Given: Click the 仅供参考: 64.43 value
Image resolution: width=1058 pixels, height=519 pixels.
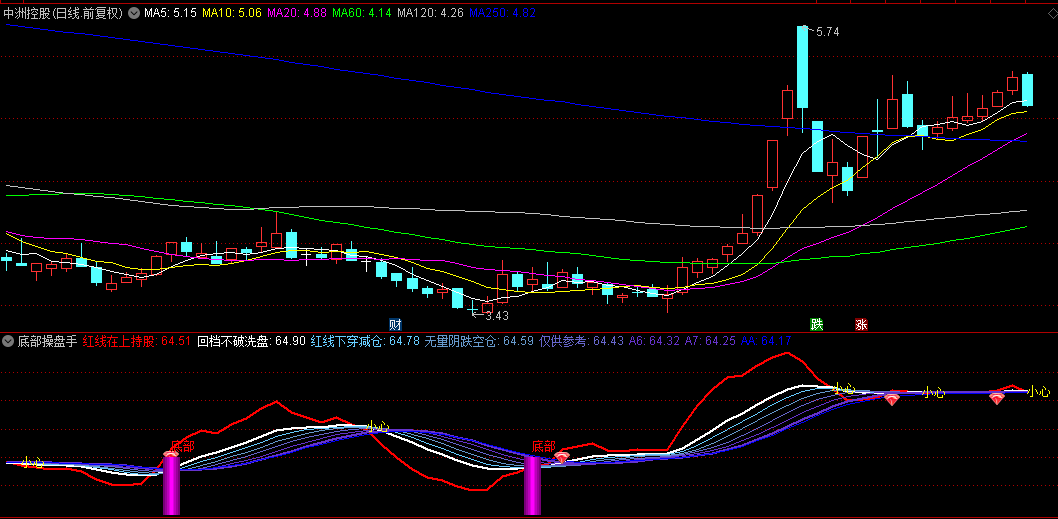Looking at the screenshot, I should coord(581,341).
